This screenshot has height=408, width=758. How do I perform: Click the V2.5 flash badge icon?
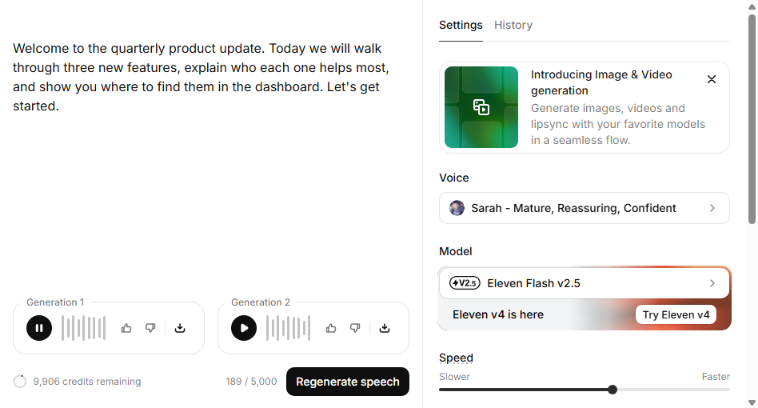pos(465,283)
